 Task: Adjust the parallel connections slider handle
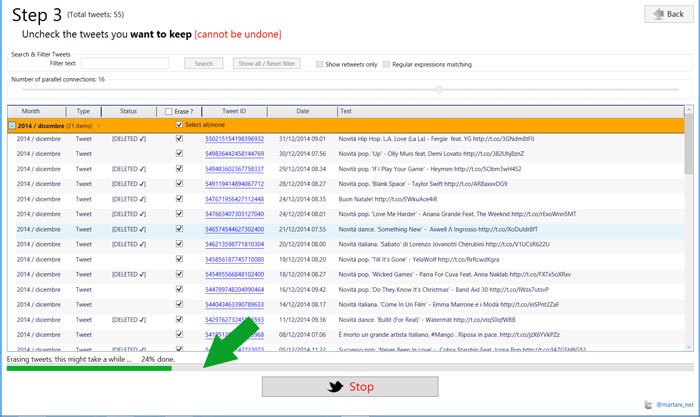point(439,90)
